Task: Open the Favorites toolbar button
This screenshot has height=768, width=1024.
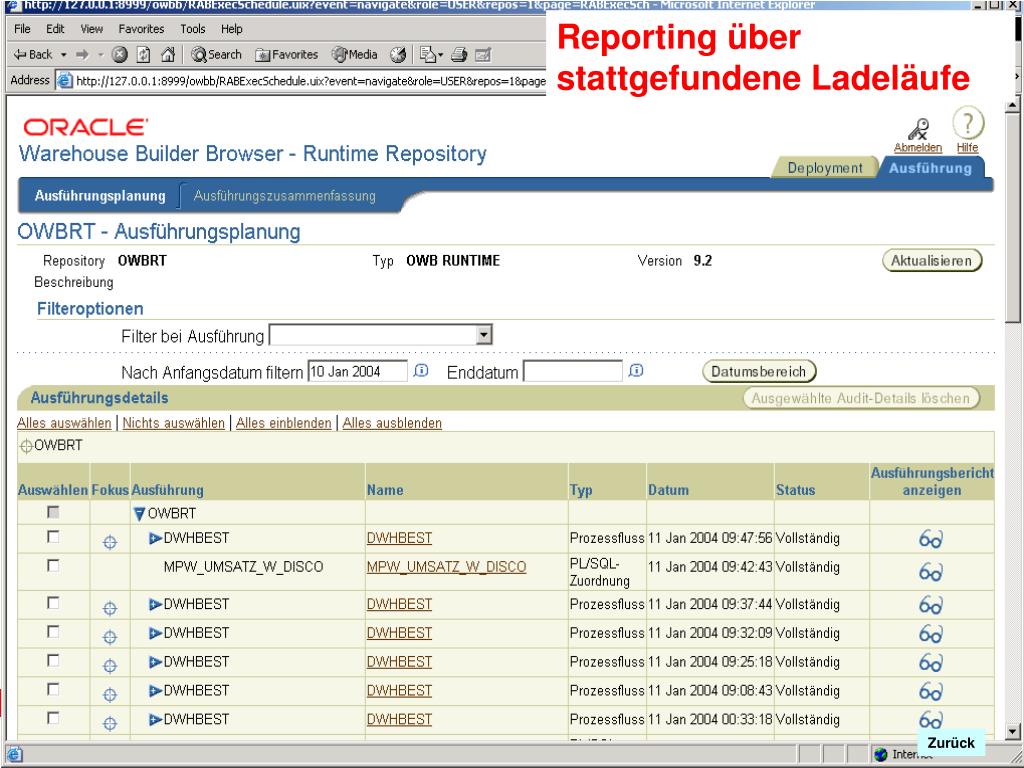Action: point(287,55)
